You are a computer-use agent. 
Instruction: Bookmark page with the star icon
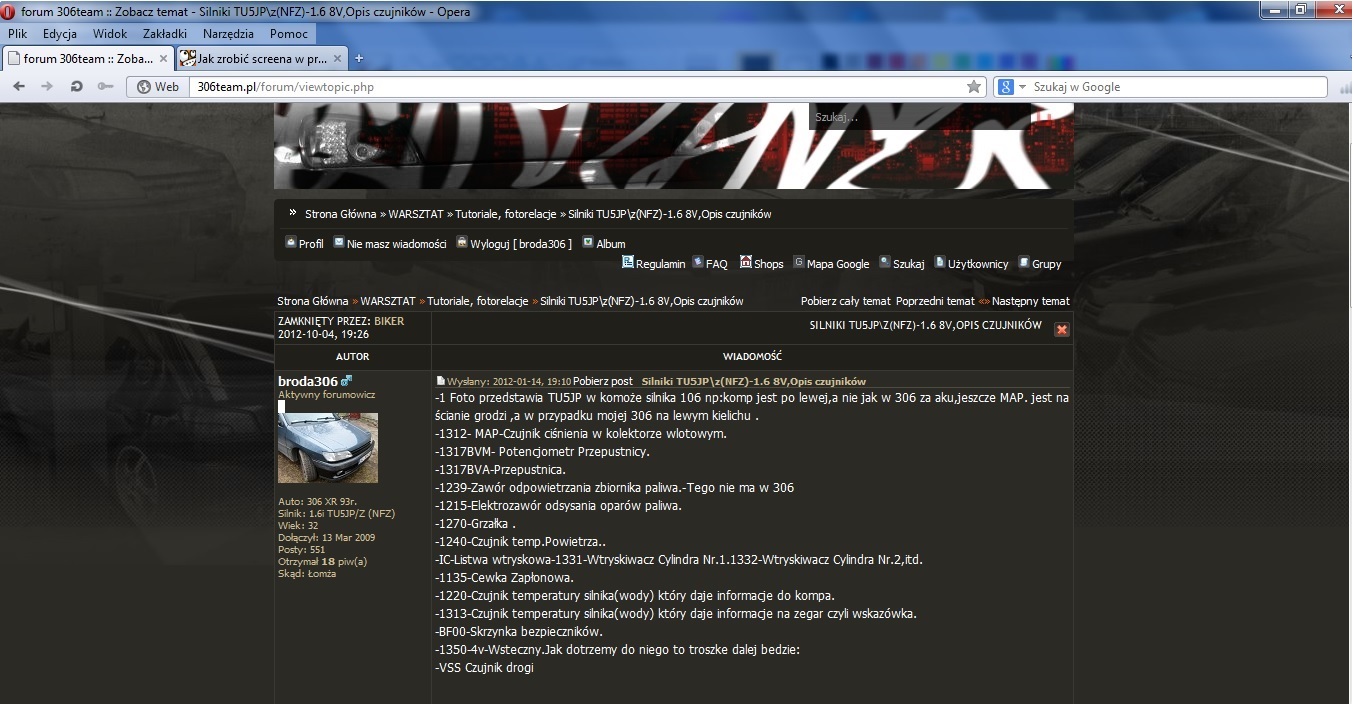(x=973, y=87)
